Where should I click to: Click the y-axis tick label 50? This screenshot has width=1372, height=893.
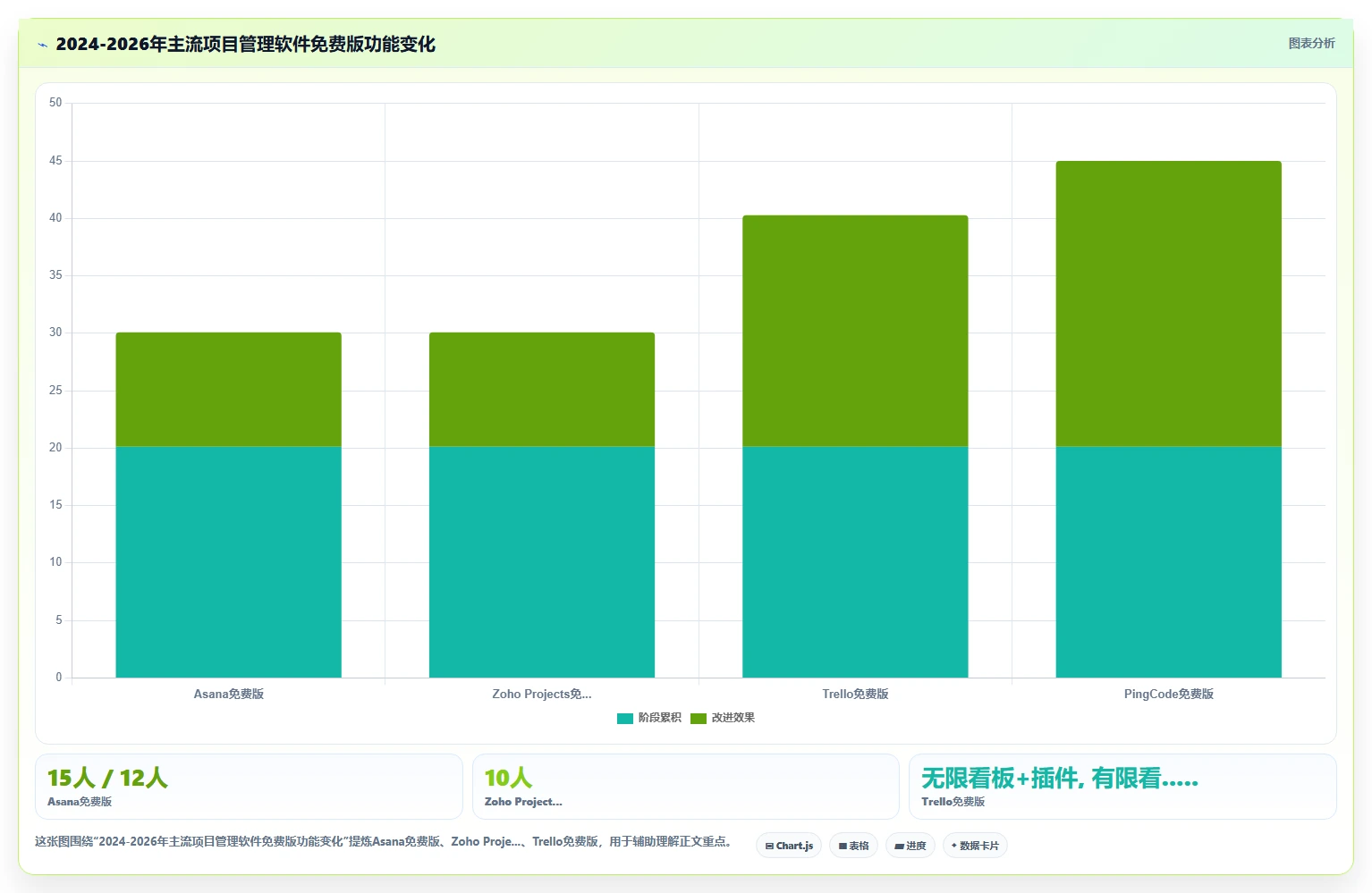coord(55,103)
